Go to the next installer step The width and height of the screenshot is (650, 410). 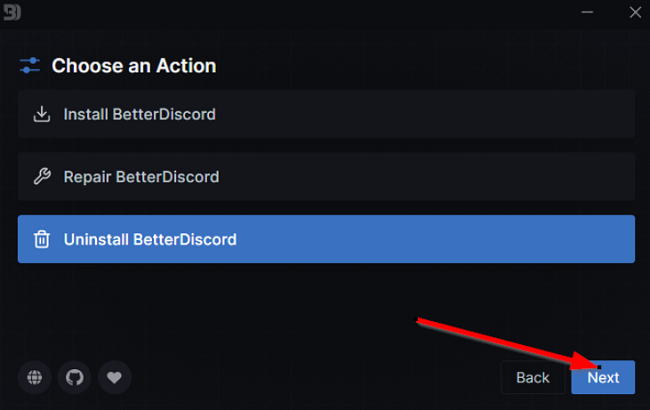[x=603, y=377]
